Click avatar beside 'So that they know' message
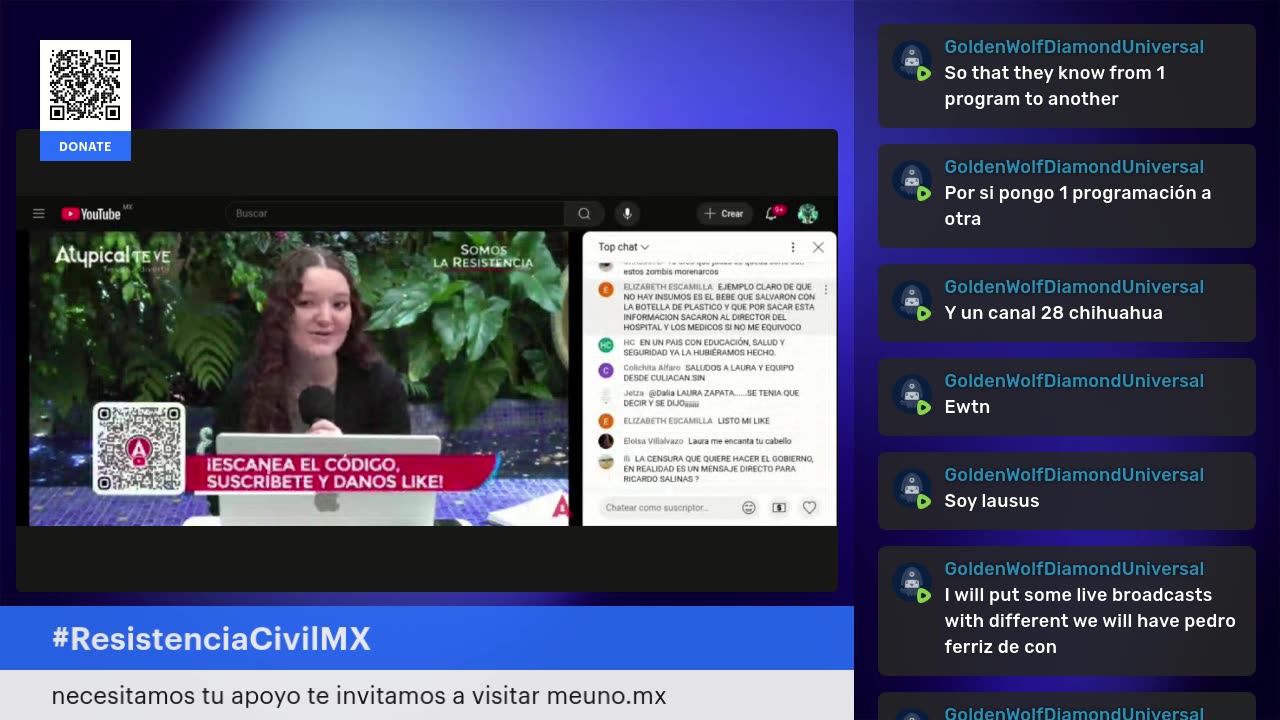 click(x=912, y=60)
